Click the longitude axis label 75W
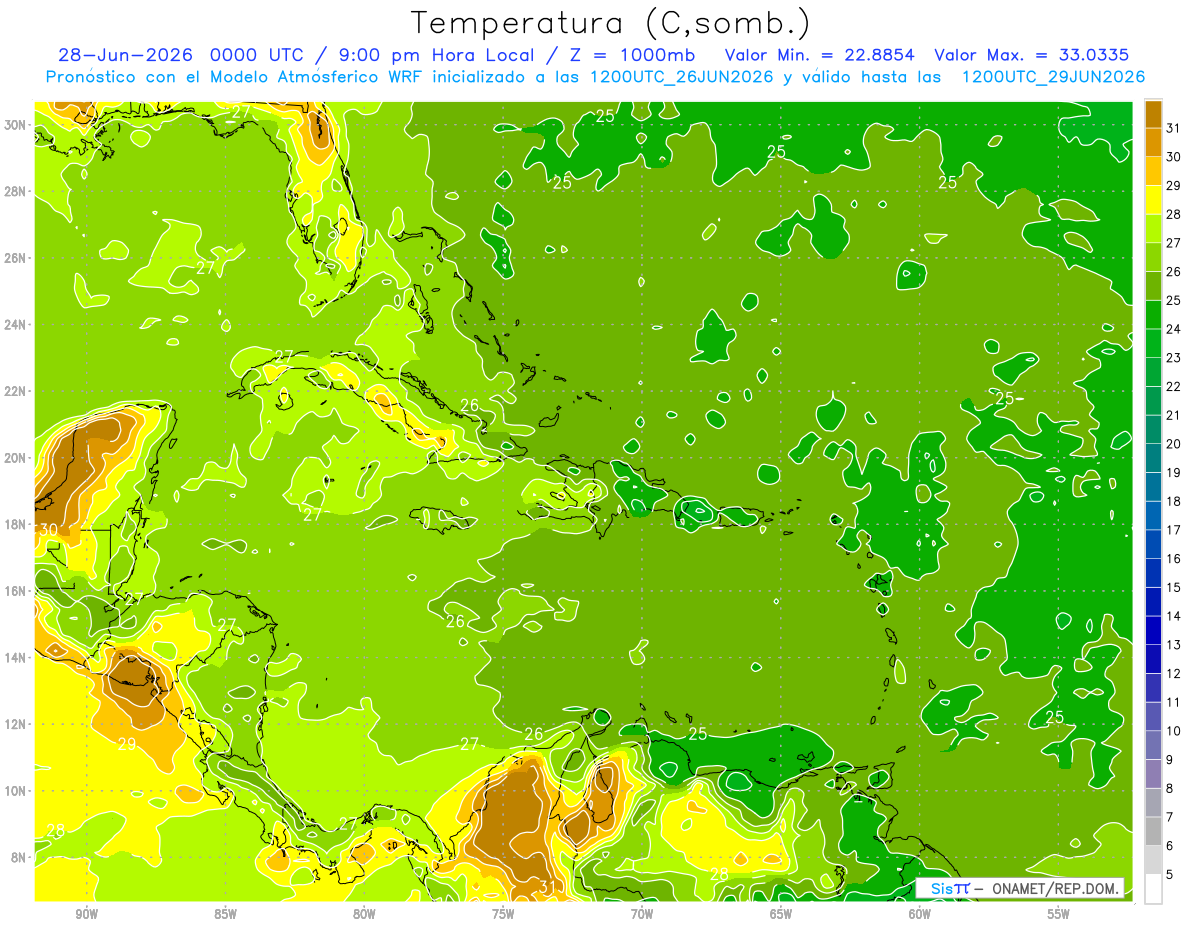The width and height of the screenshot is (1200, 927). 503,914
